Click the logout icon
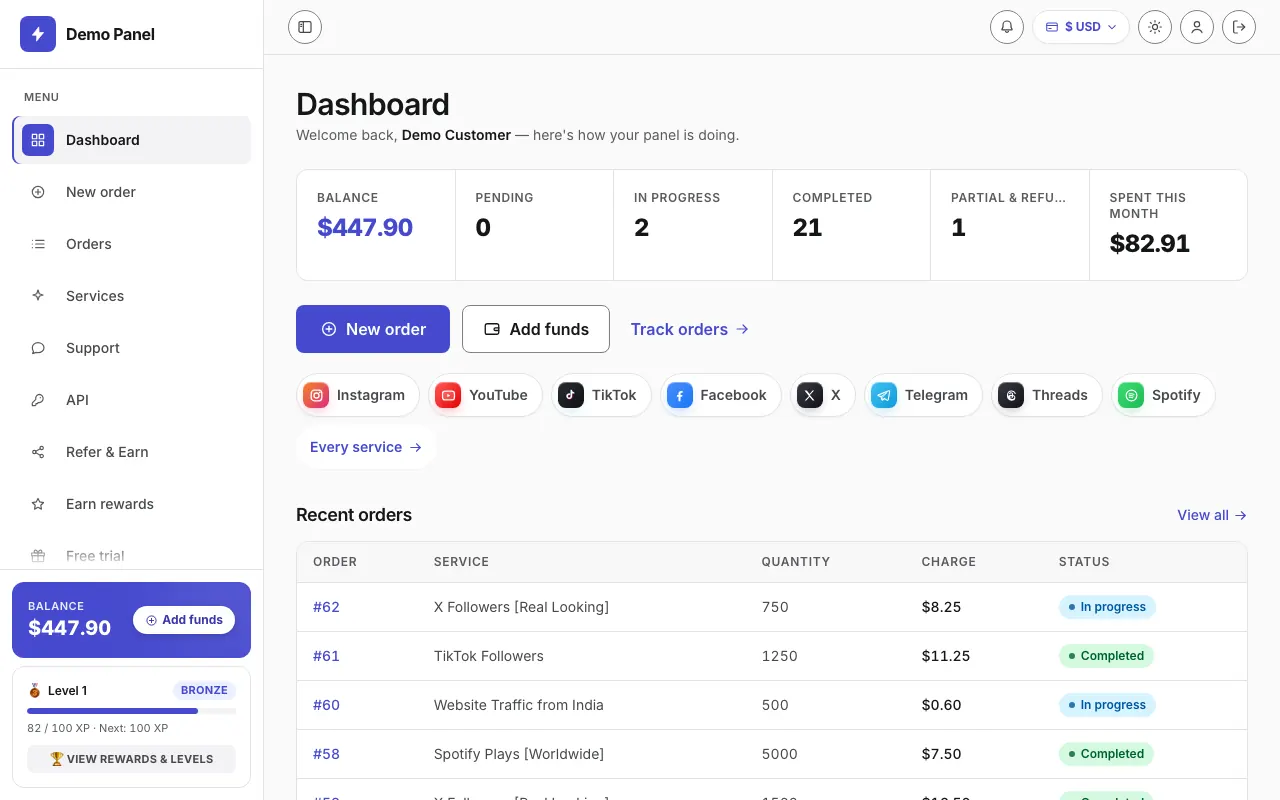The height and width of the screenshot is (800, 1280). pyautogui.click(x=1239, y=27)
